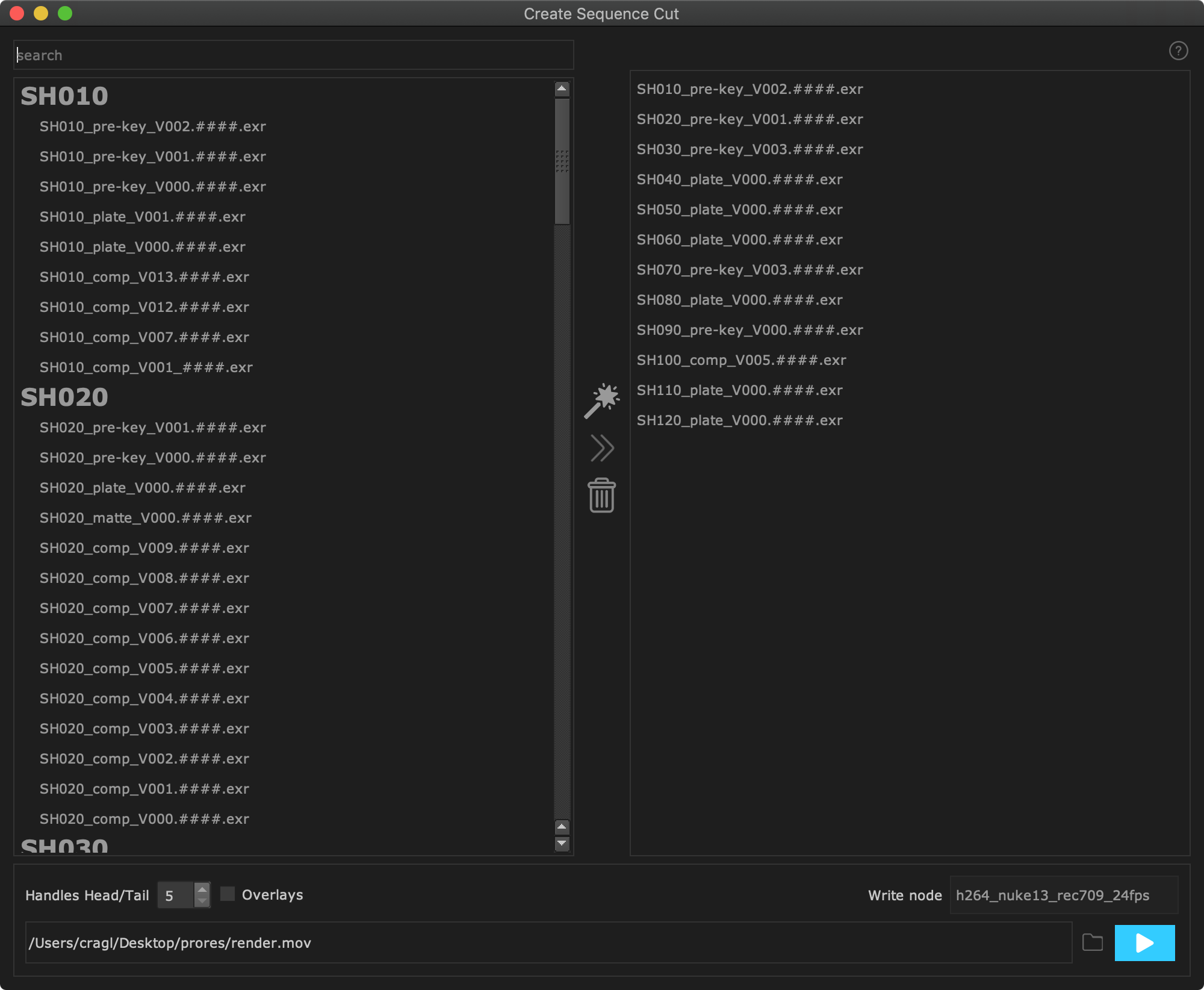Click the SH010 group header
The width and height of the screenshot is (1204, 990).
point(64,96)
